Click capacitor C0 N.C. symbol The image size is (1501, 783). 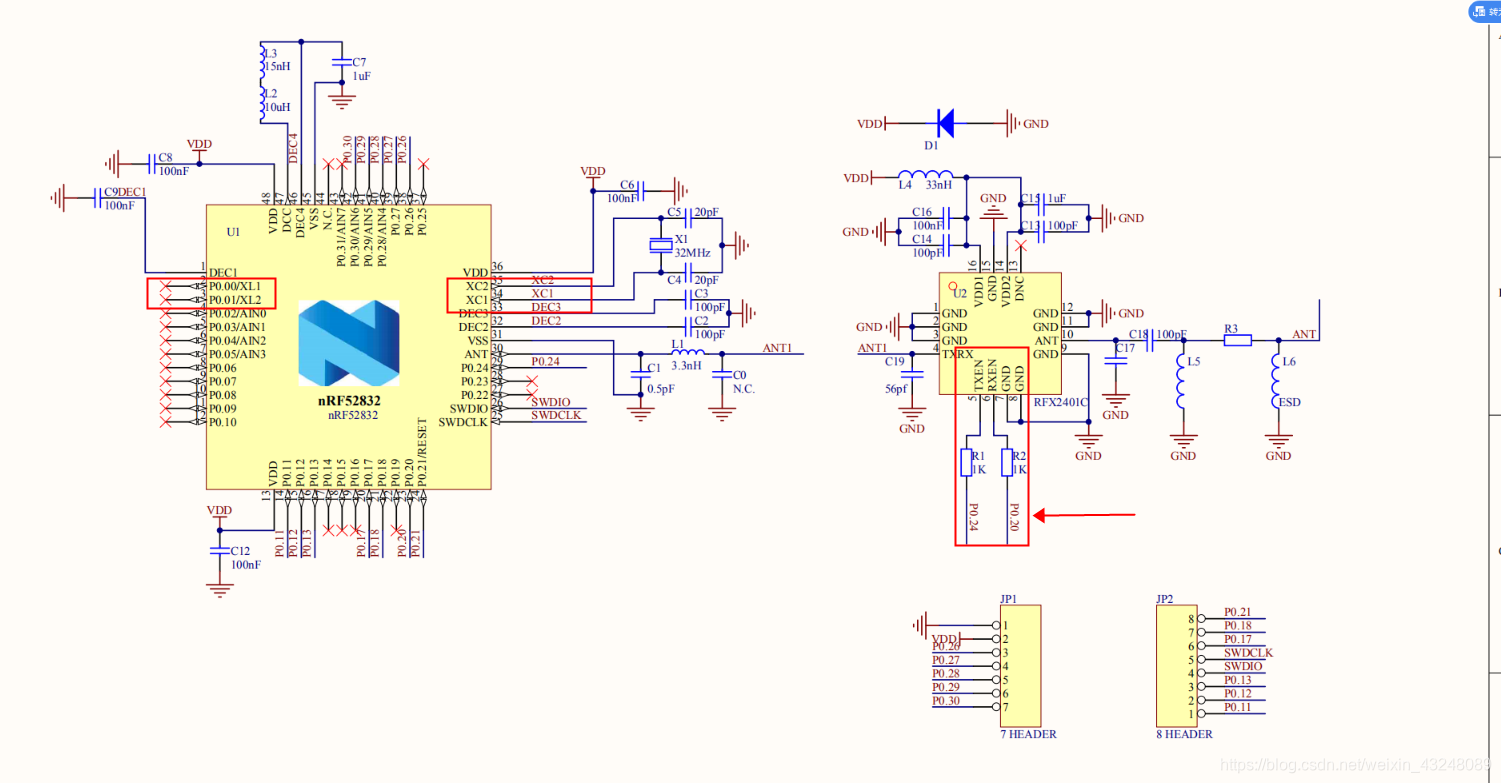pos(720,373)
